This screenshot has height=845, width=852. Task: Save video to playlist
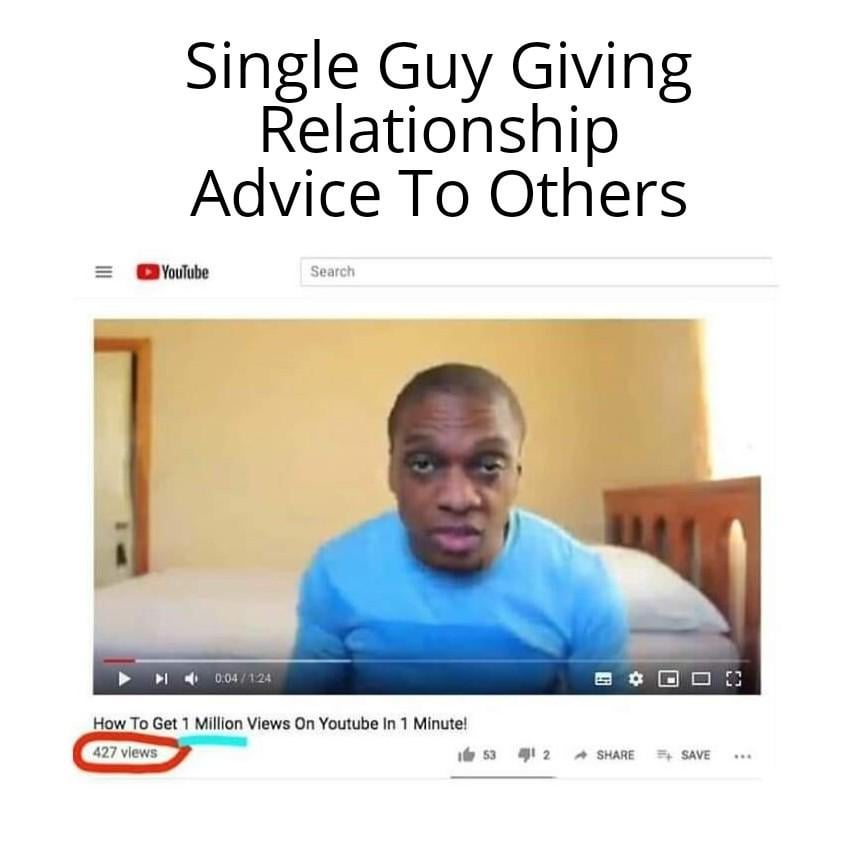tap(684, 755)
